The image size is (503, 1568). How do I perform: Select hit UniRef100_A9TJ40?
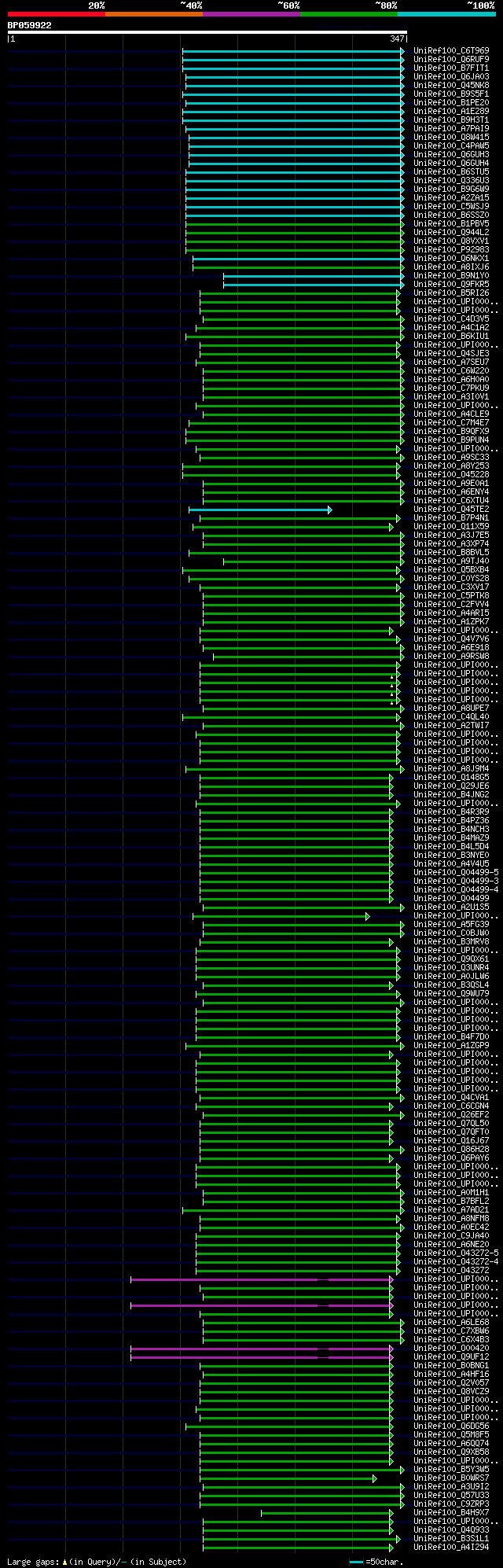(451, 561)
